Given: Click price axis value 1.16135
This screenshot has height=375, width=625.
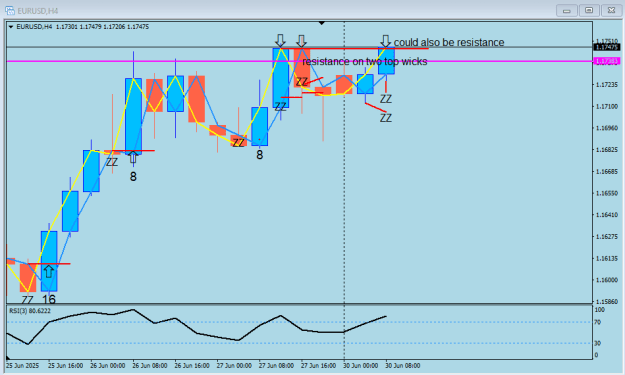Looking at the screenshot, I should point(607,259).
